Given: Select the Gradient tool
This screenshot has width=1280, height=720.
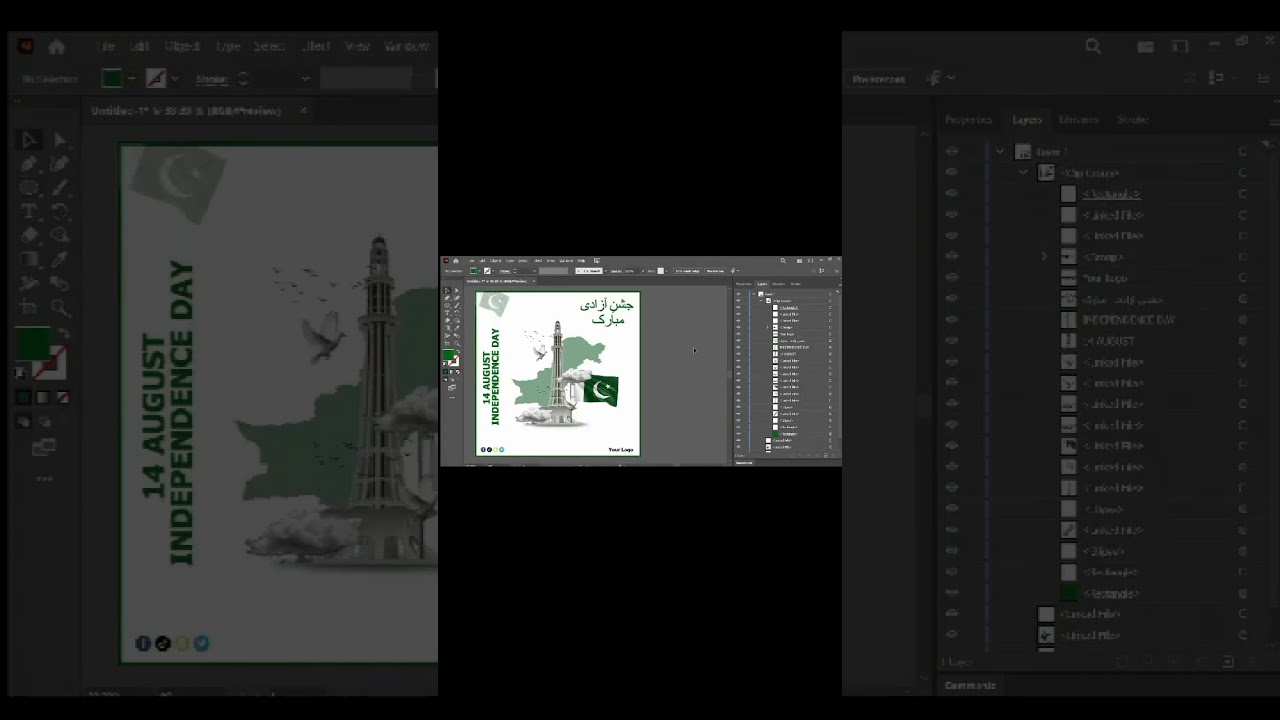Looking at the screenshot, I should (x=29, y=260).
